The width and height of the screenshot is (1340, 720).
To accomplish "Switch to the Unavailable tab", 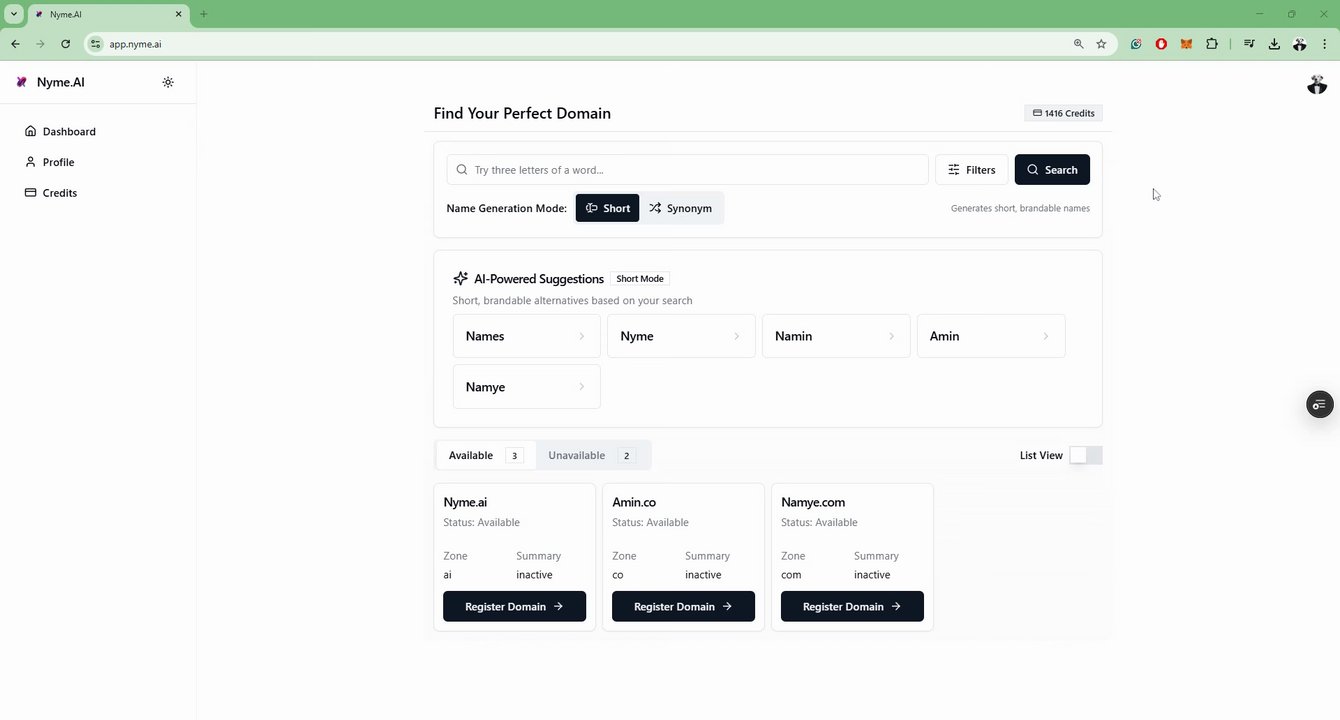I will pyautogui.click(x=591, y=455).
